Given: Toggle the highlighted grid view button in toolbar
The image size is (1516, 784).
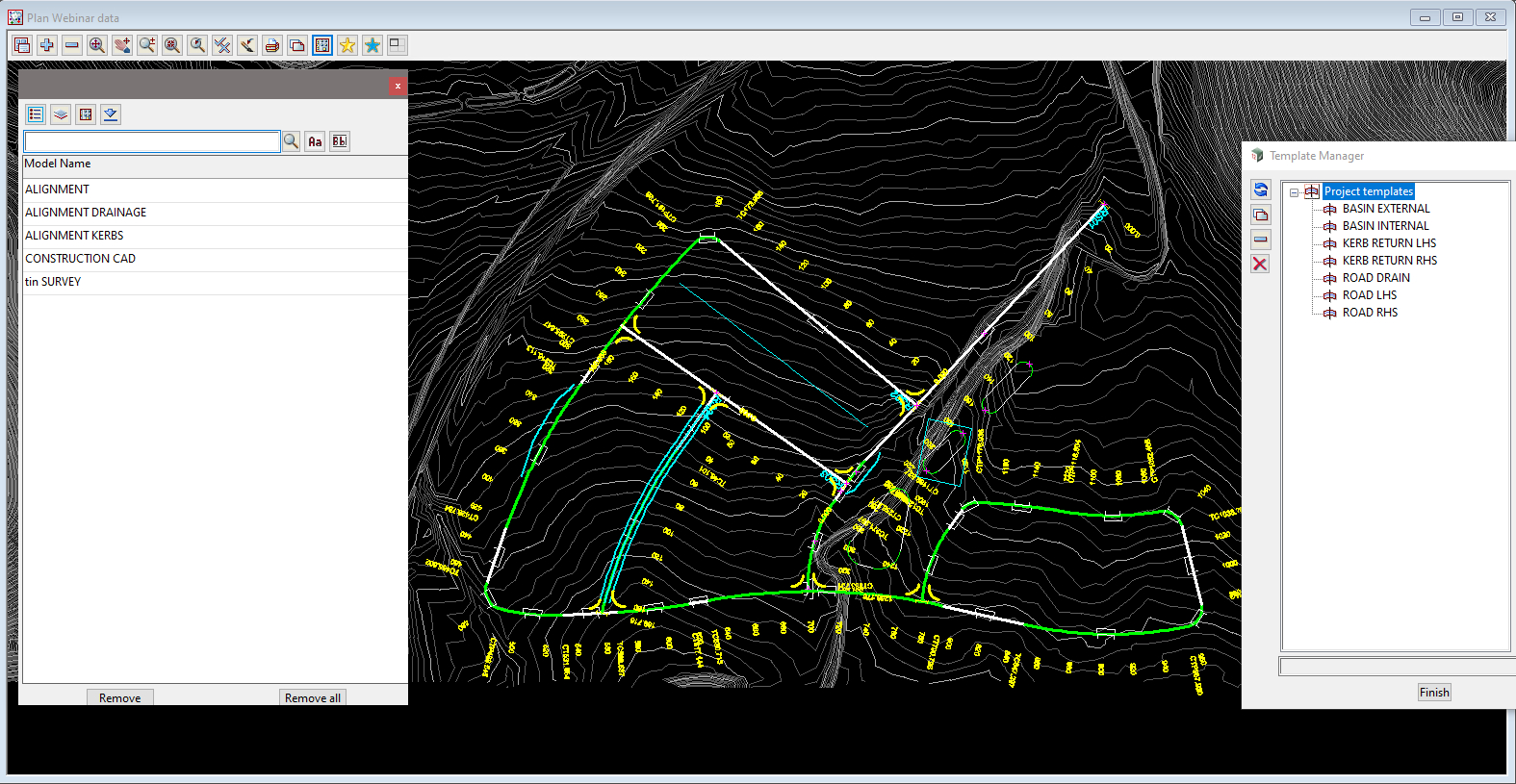Looking at the screenshot, I should coord(322,45).
